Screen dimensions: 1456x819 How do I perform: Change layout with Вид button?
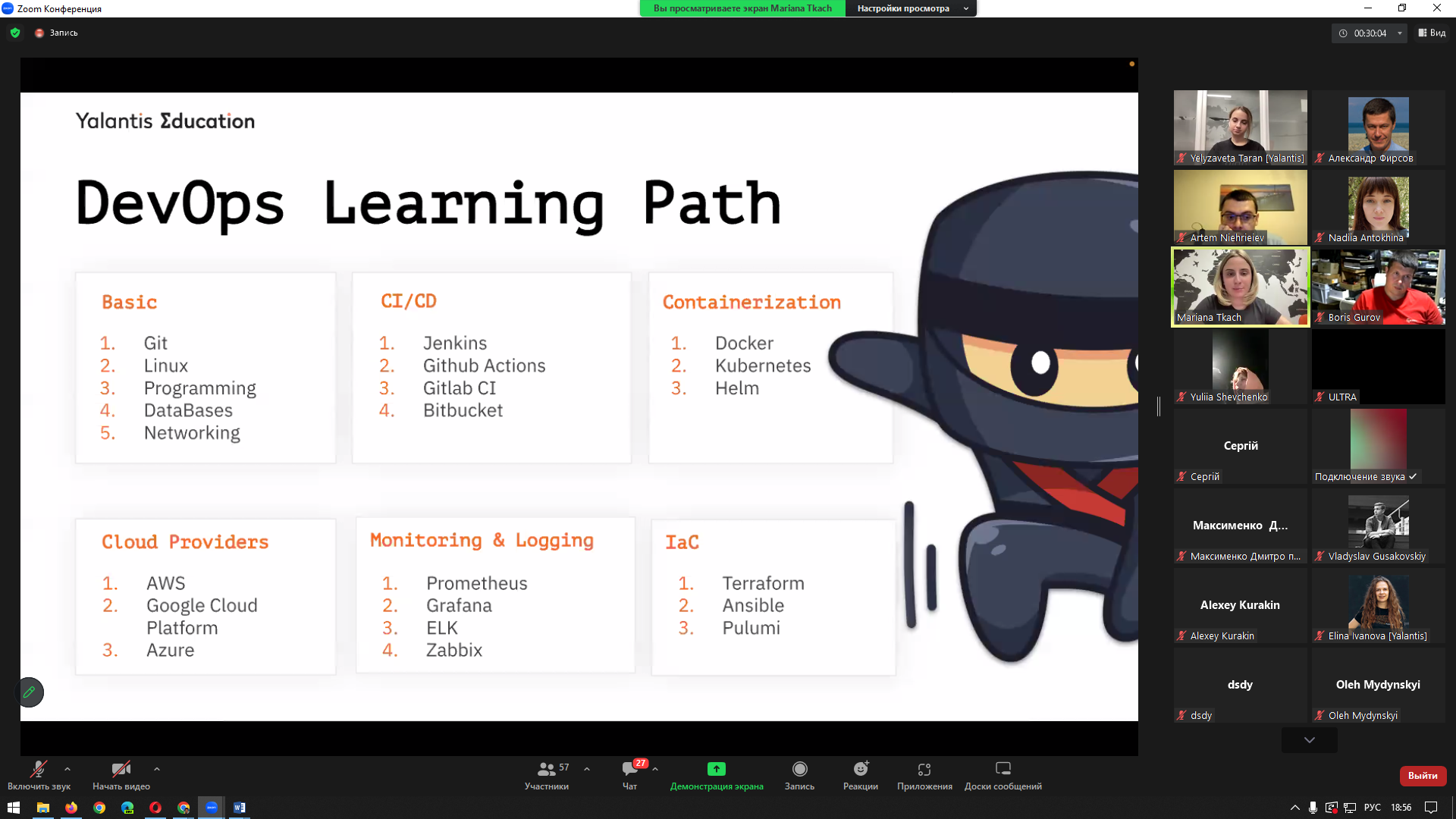click(x=1432, y=33)
